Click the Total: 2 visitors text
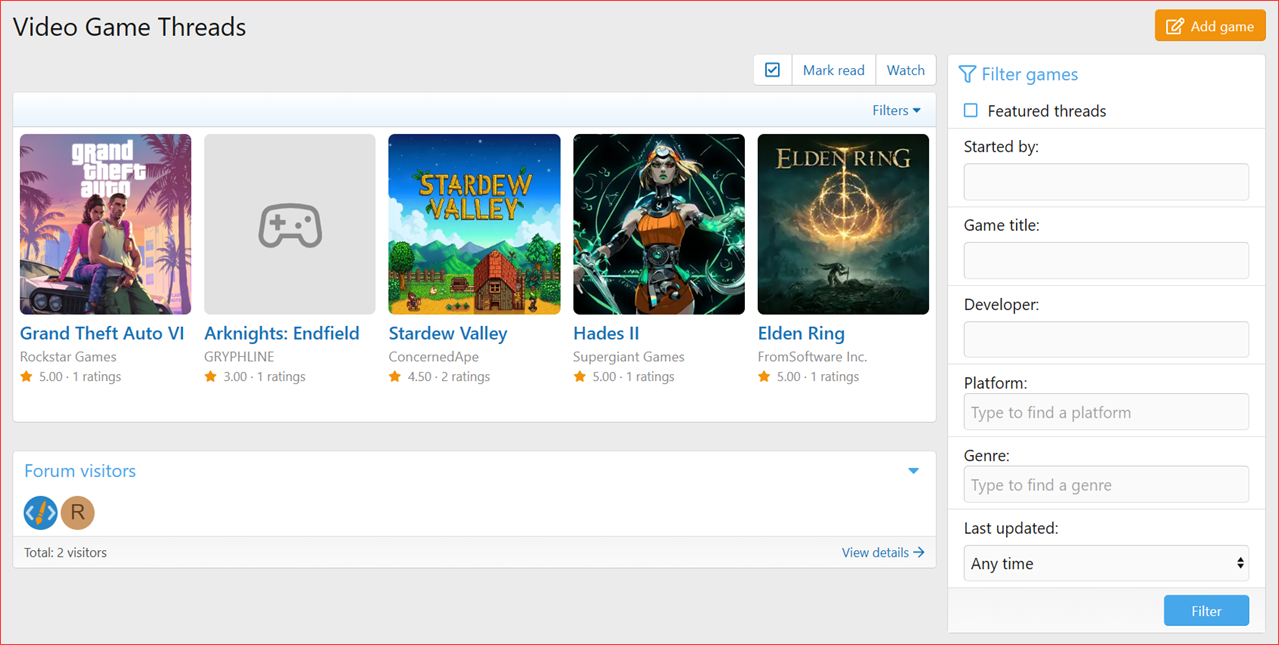1279x645 pixels. coord(65,552)
